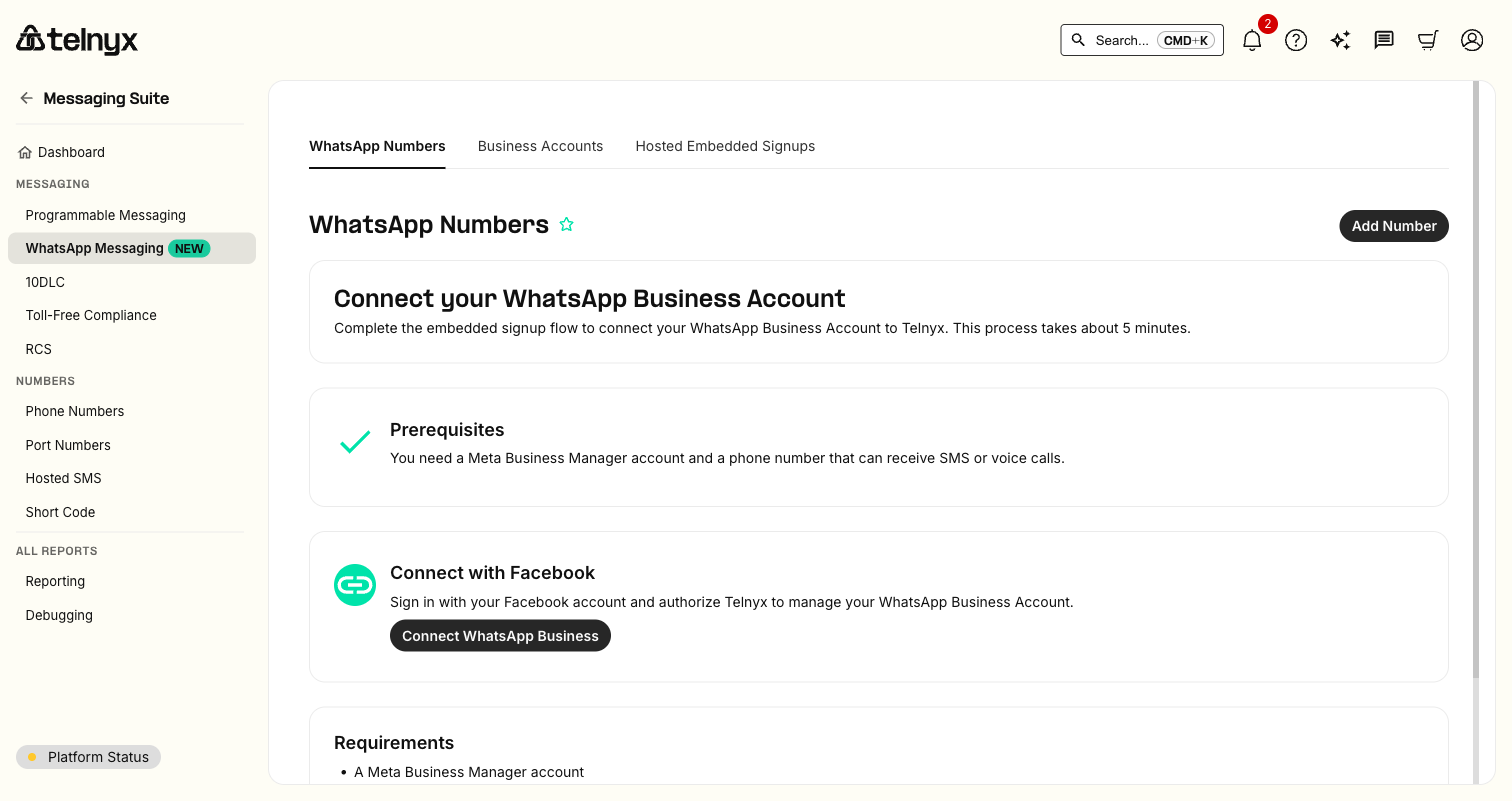The width and height of the screenshot is (1512, 801).
Task: Click the yellow Platform Status dot
Action: click(x=32, y=757)
